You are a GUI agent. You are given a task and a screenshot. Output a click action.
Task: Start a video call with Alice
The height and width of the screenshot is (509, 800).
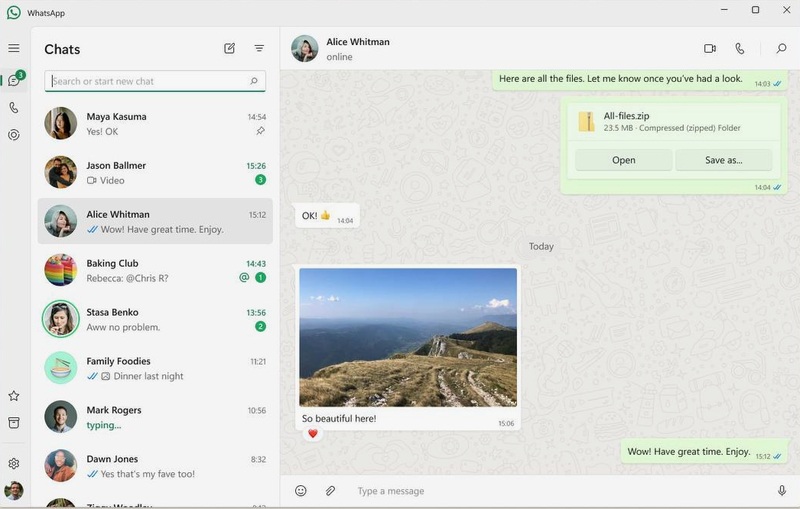pos(710,48)
